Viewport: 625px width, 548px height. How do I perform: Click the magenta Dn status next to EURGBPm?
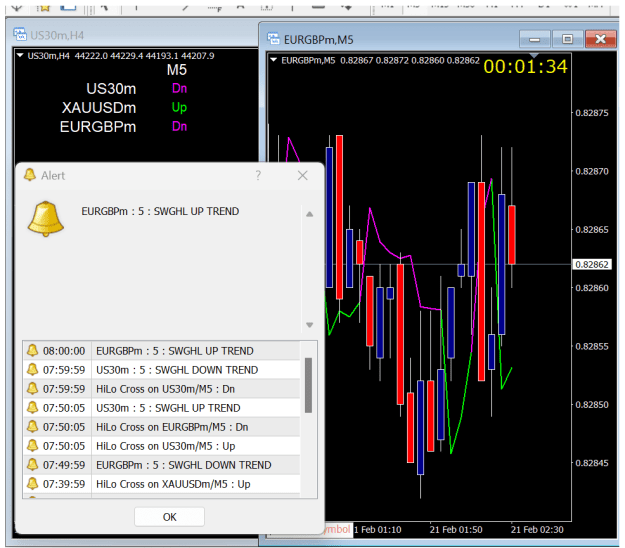(179, 126)
